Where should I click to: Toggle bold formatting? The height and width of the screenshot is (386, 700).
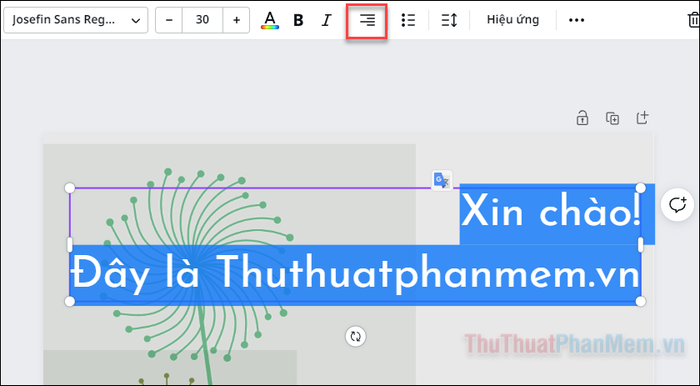(x=298, y=20)
